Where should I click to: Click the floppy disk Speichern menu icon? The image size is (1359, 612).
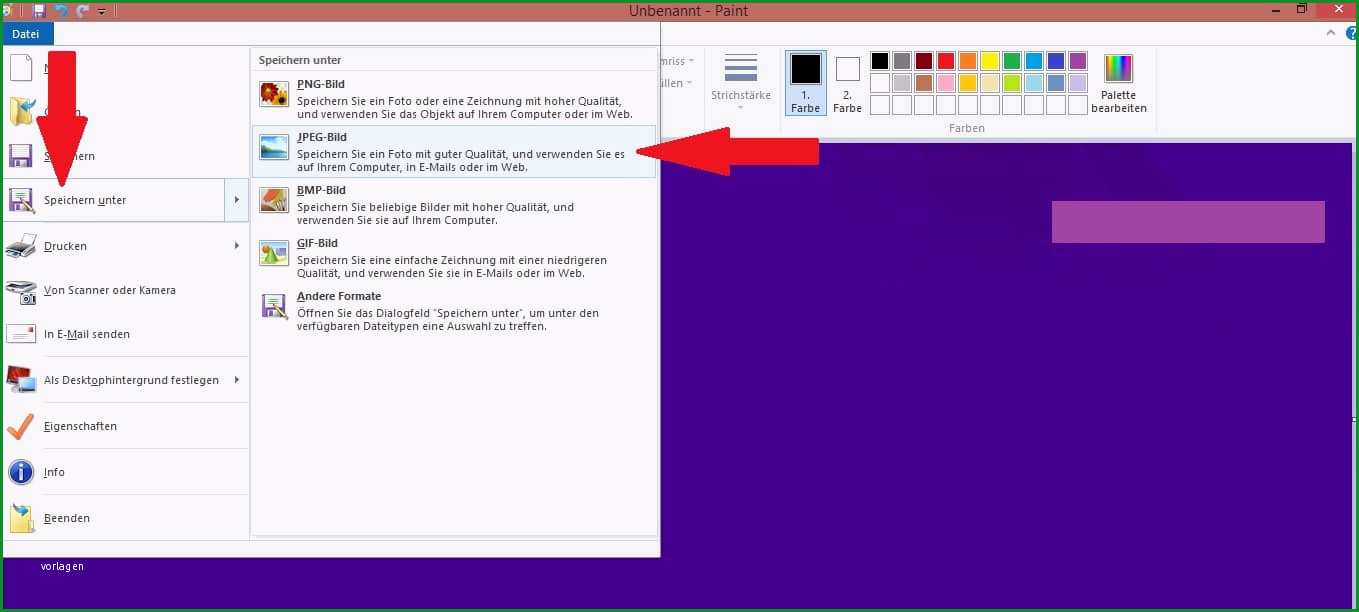tap(21, 156)
